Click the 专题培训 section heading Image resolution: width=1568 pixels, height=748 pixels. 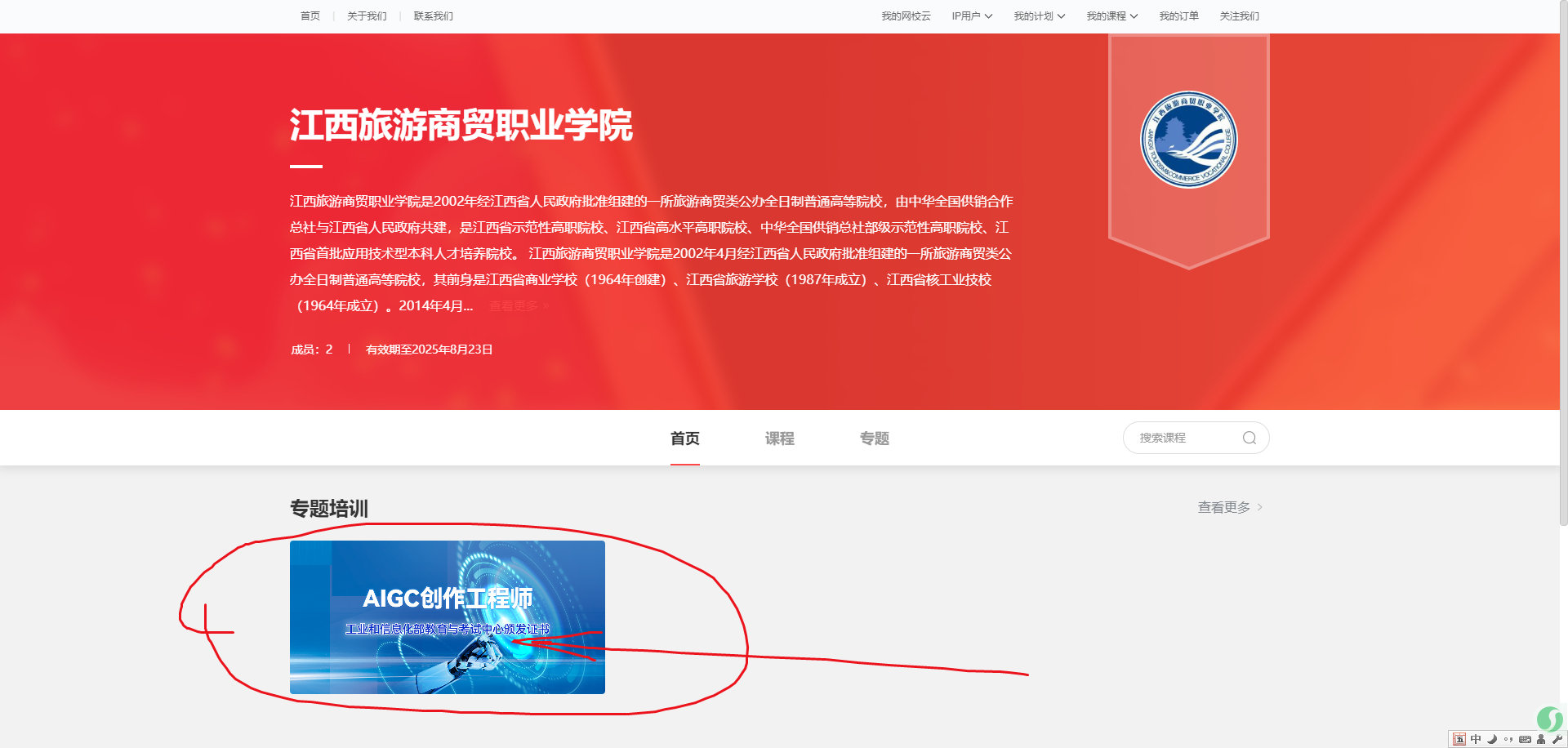click(329, 509)
